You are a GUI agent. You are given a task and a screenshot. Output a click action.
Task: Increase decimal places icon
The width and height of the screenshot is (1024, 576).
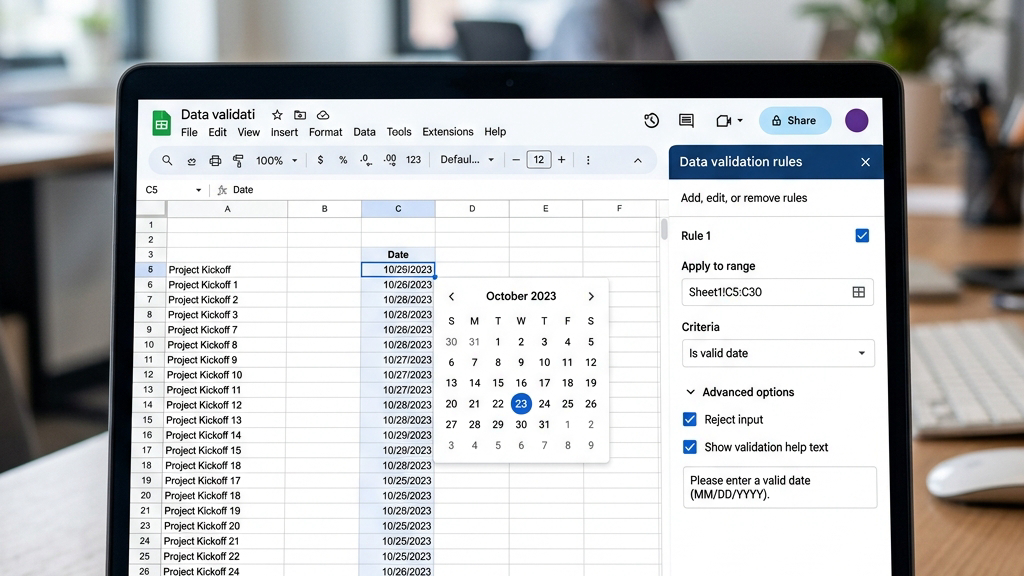click(390, 160)
